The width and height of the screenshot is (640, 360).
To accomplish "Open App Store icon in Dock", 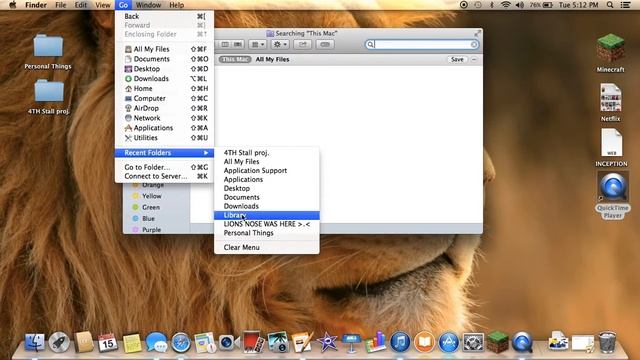I will 449,342.
